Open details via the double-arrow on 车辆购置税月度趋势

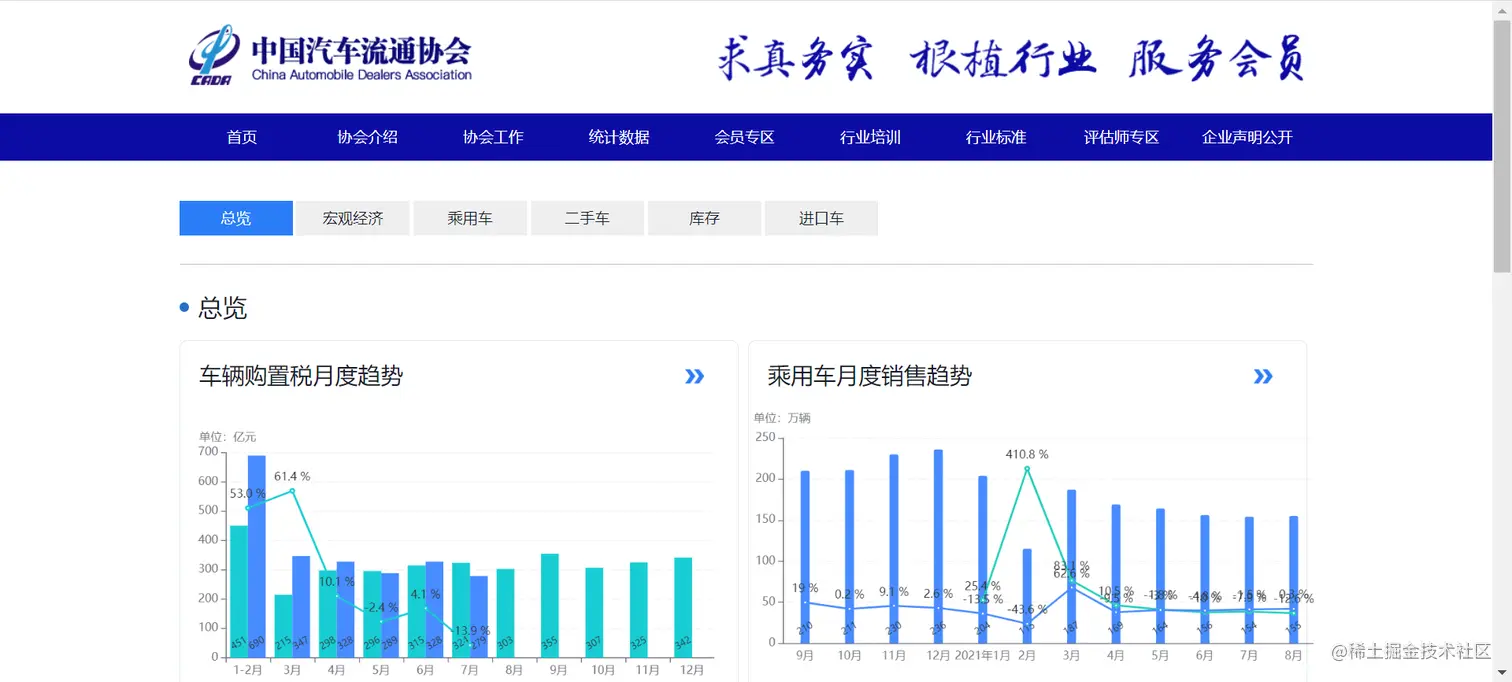[694, 376]
